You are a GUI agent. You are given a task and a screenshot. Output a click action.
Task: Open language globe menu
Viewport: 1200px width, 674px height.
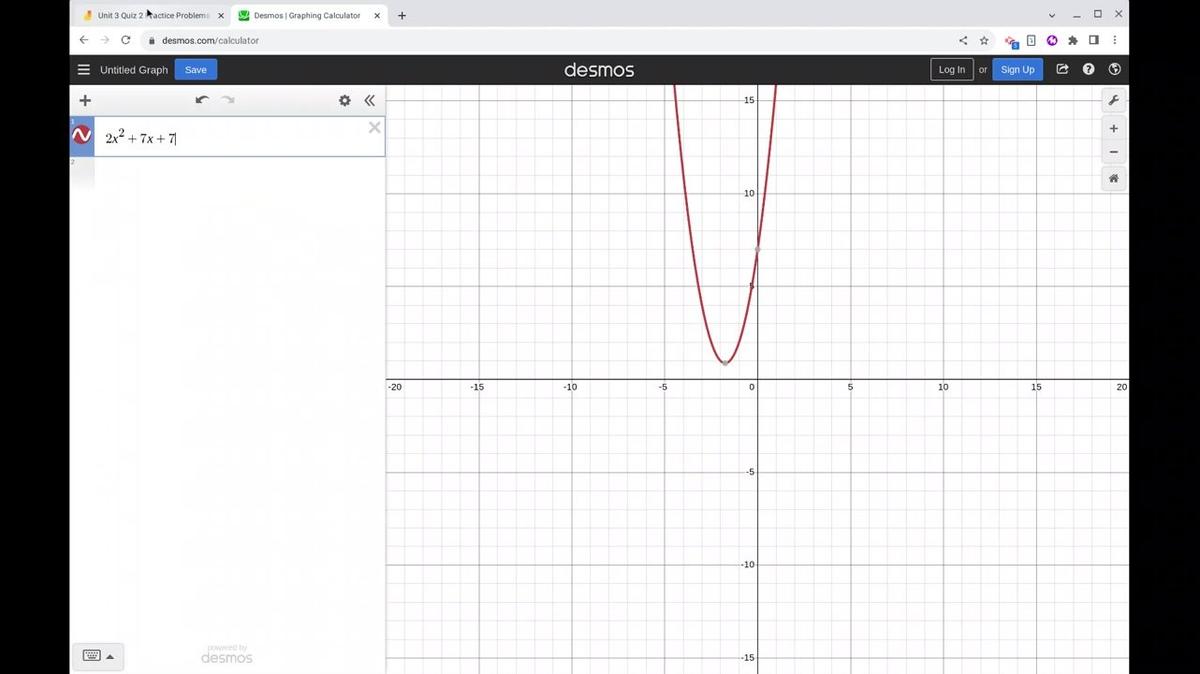tap(1114, 69)
